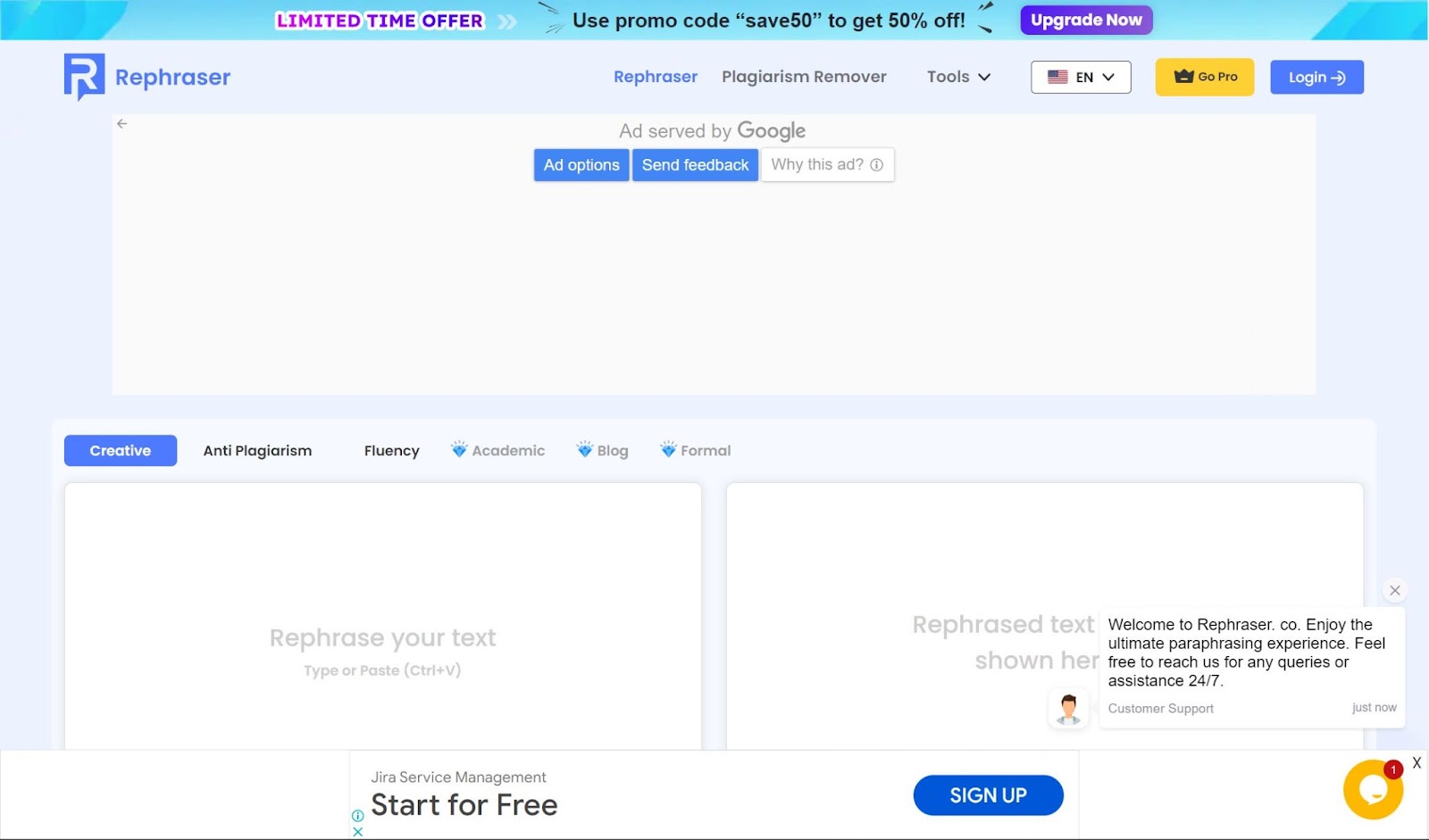Click the back arrow in the ad panel
This screenshot has width=1429, height=840.
coord(122,124)
